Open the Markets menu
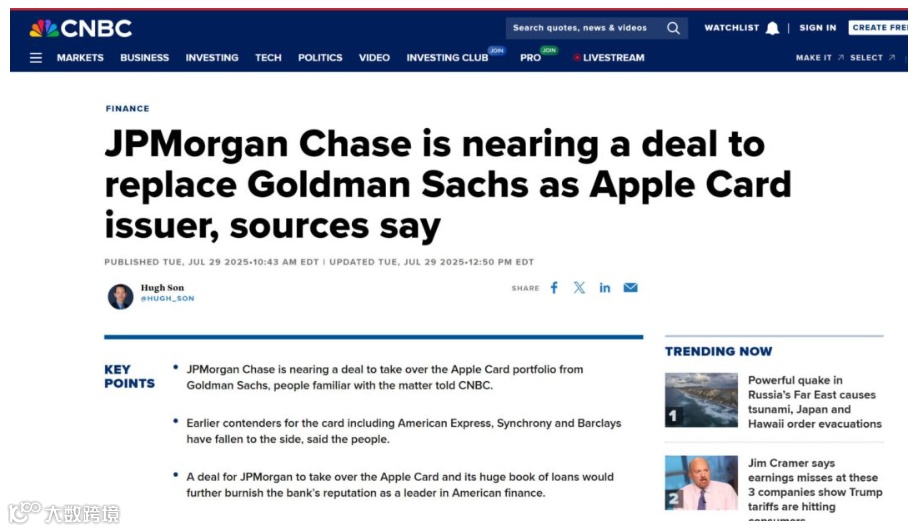 (80, 58)
